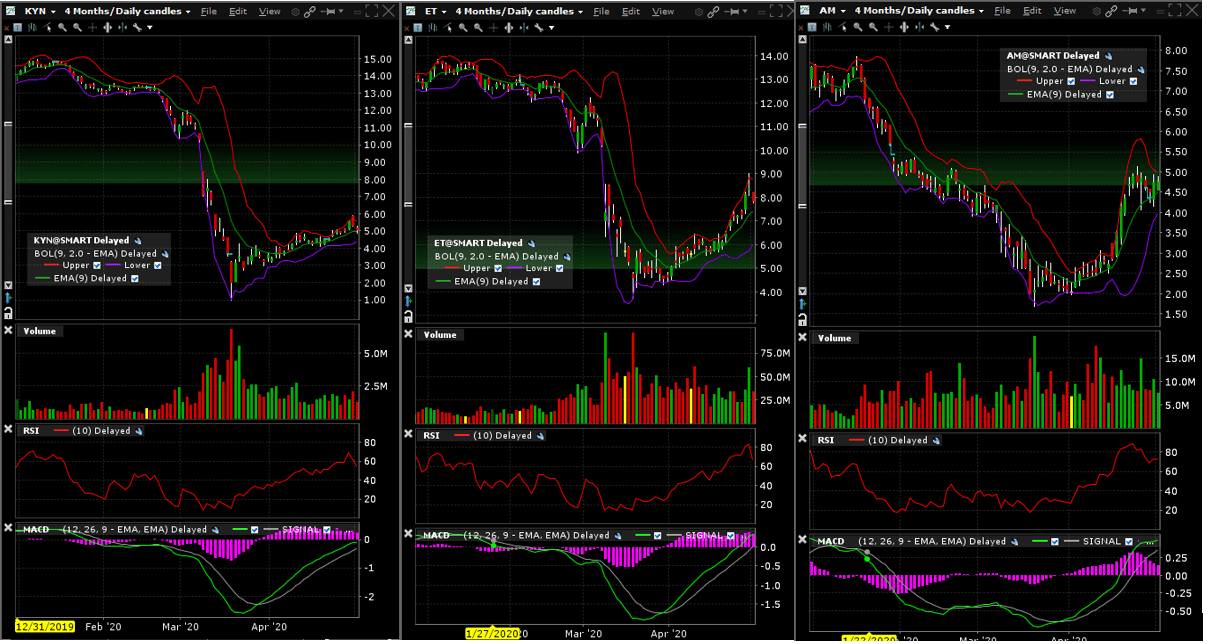Close the Volume panel in KYN chart

pyautogui.click(x=8, y=330)
